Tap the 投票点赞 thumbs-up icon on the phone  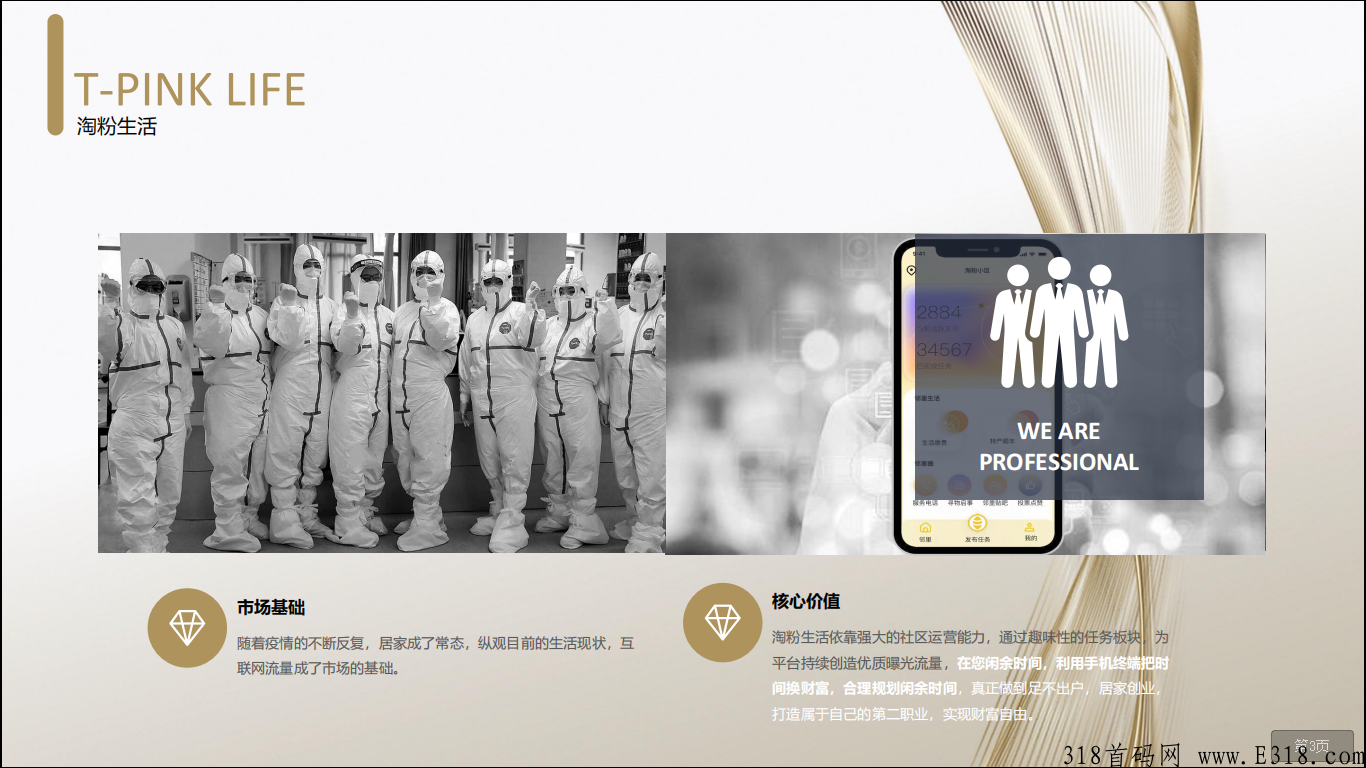[1030, 485]
